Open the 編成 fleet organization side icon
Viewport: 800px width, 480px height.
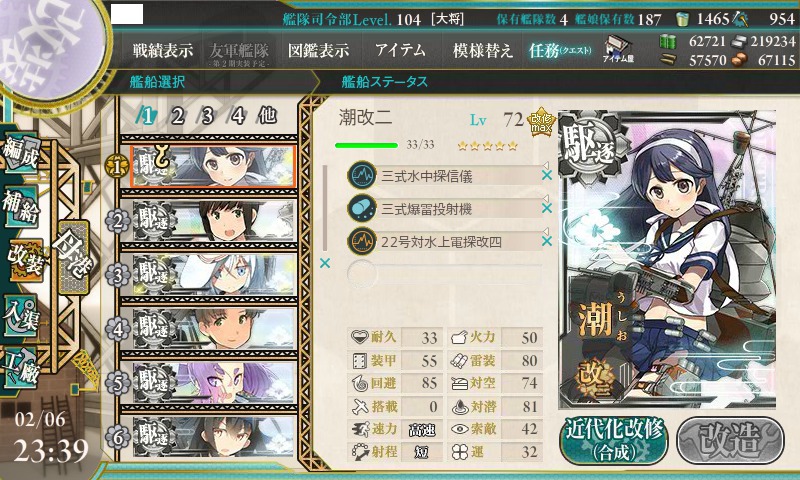click(x=21, y=154)
